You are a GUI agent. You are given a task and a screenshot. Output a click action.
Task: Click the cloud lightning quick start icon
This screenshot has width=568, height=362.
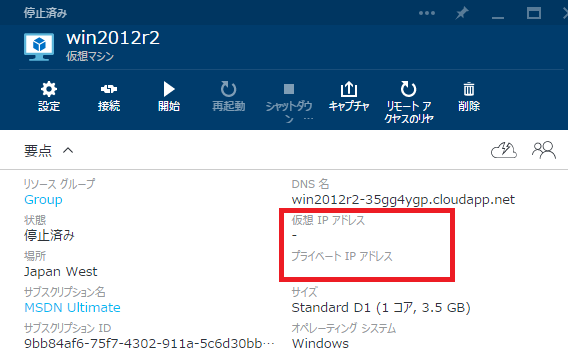point(504,150)
